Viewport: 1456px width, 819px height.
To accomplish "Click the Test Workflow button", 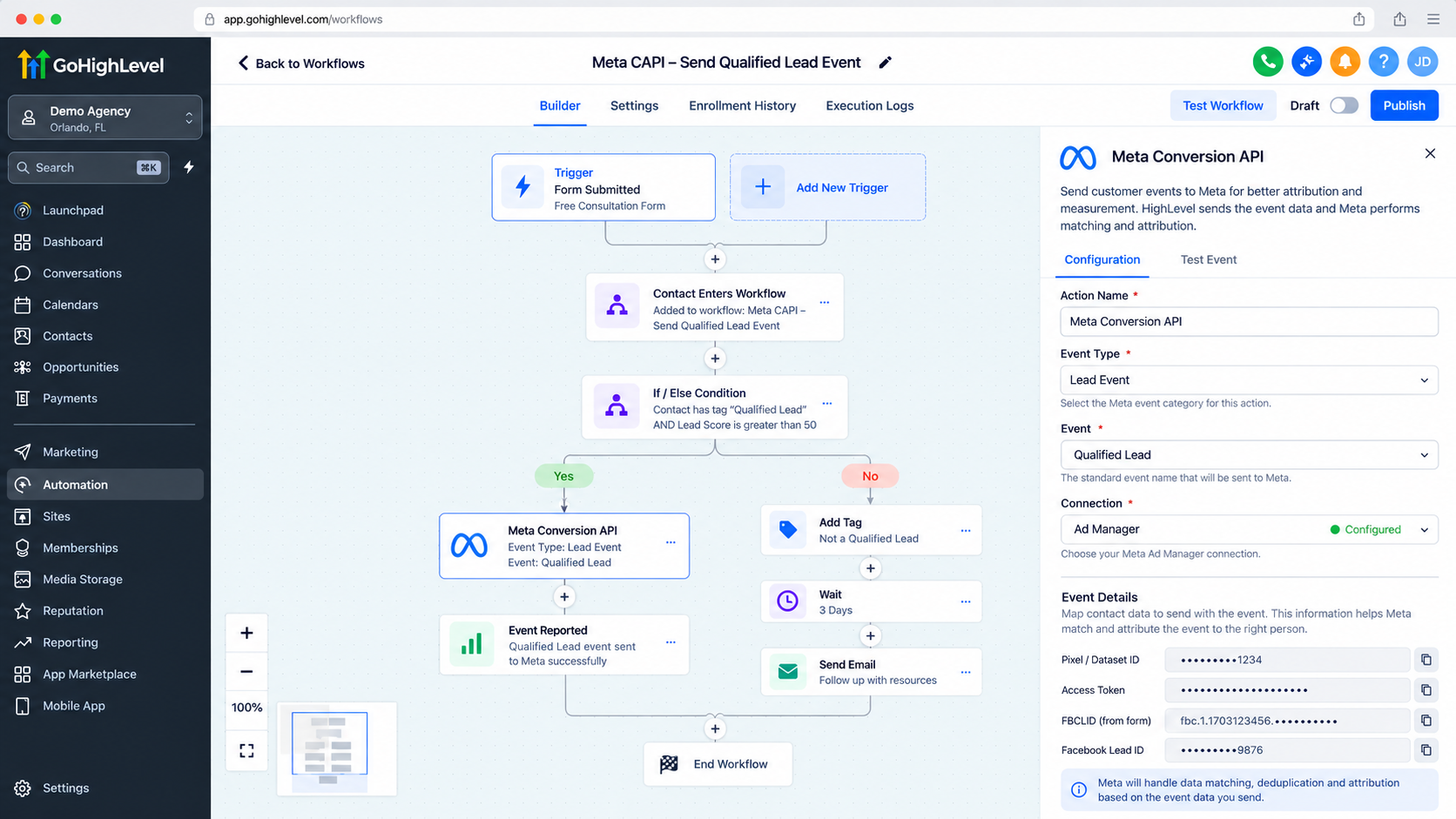I will 1223,105.
